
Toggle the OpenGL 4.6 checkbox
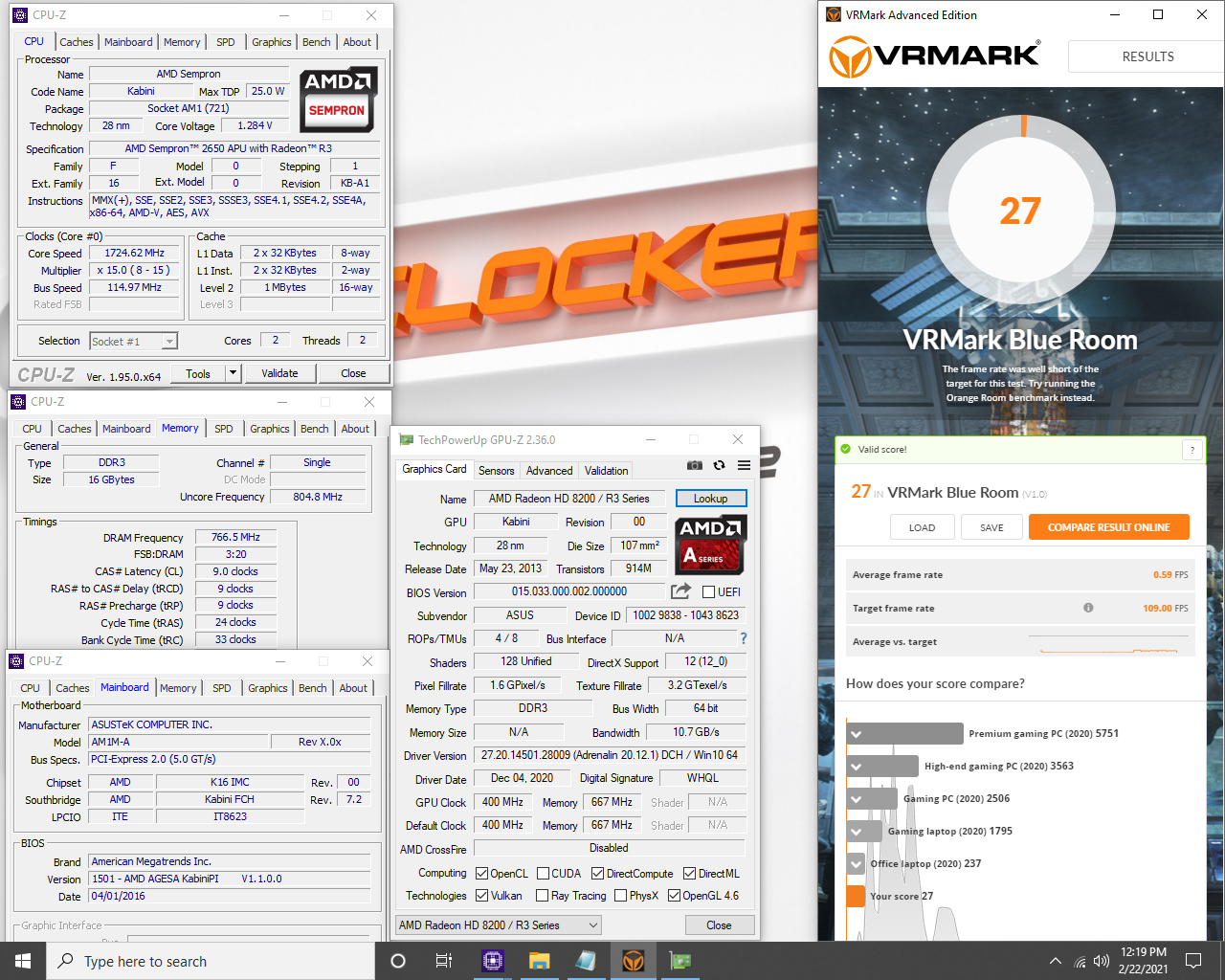pyautogui.click(x=674, y=896)
